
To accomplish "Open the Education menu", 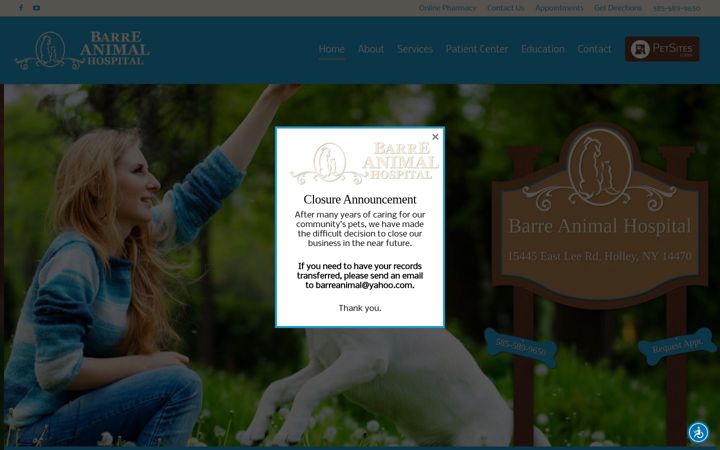I will (x=542, y=49).
